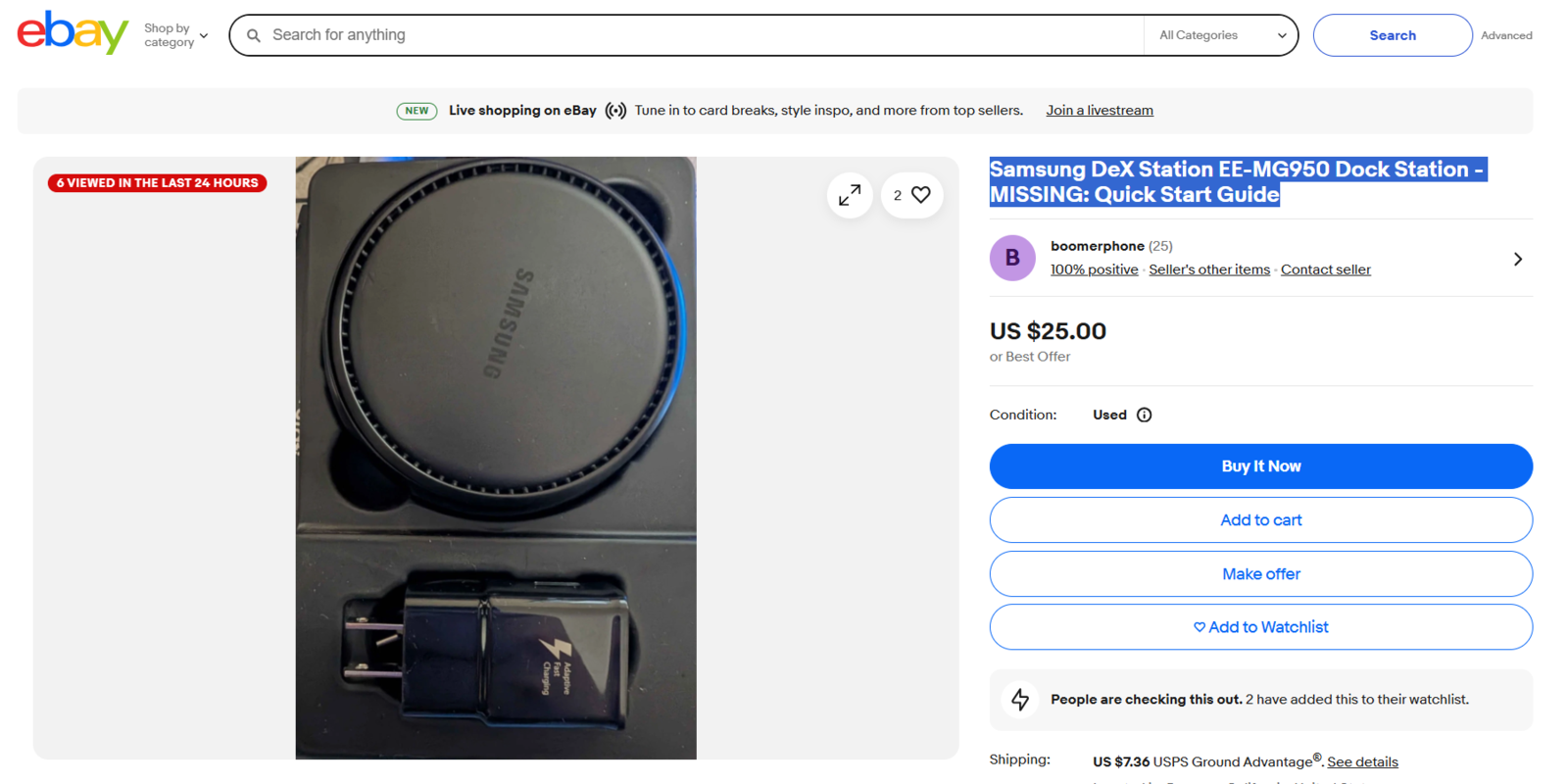Expand the Shop by category chevron
This screenshot has width=1568, height=784.
pos(204,34)
